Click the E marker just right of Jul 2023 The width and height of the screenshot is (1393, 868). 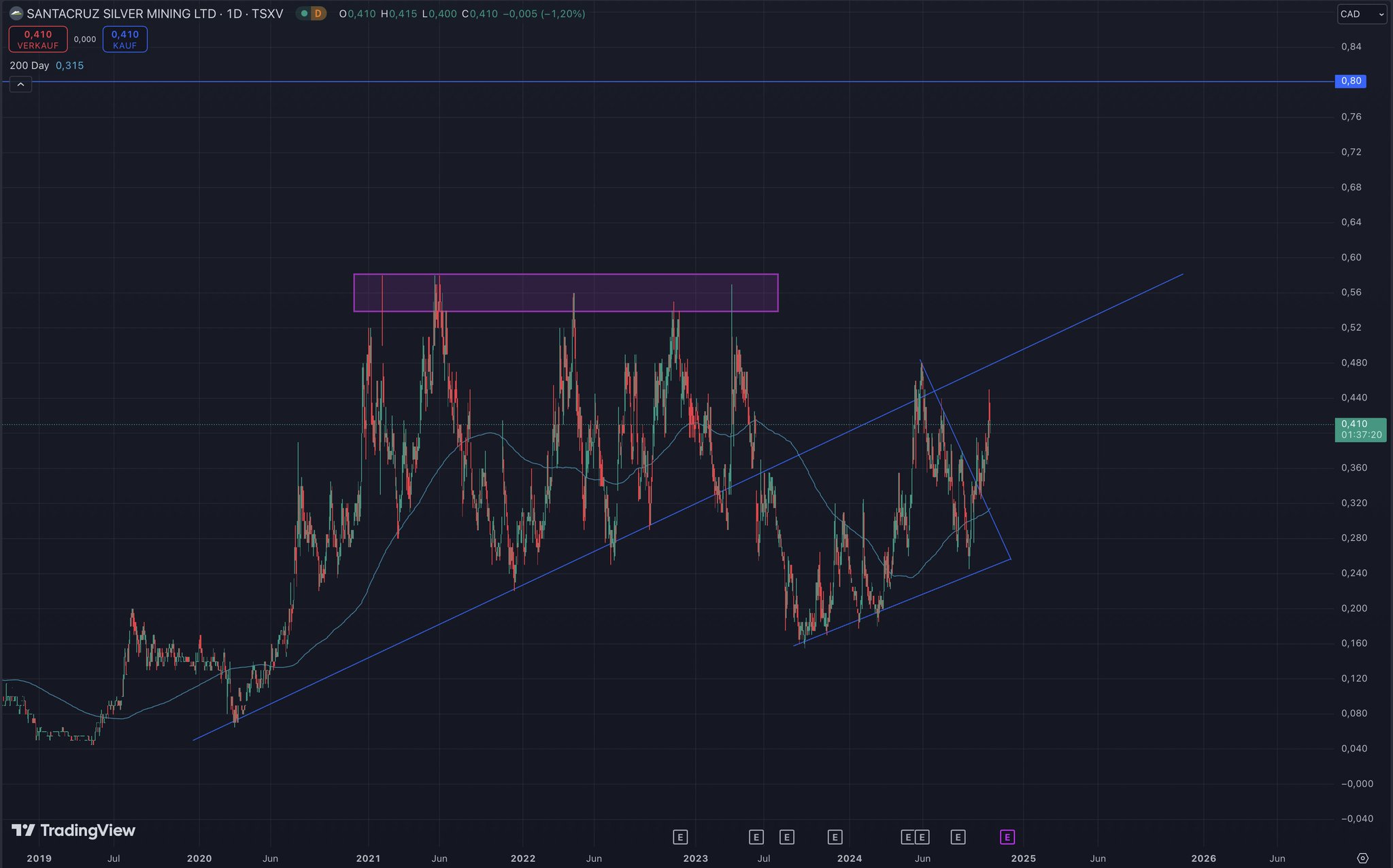point(787,837)
